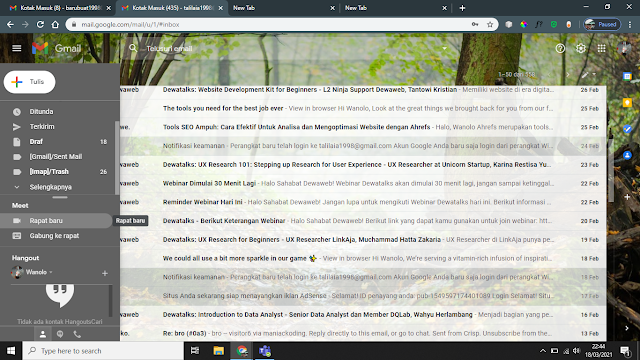This screenshot has height=360, width=640.
Task: Open Wanolo Hangout status dropdown
Action: [x=51, y=272]
